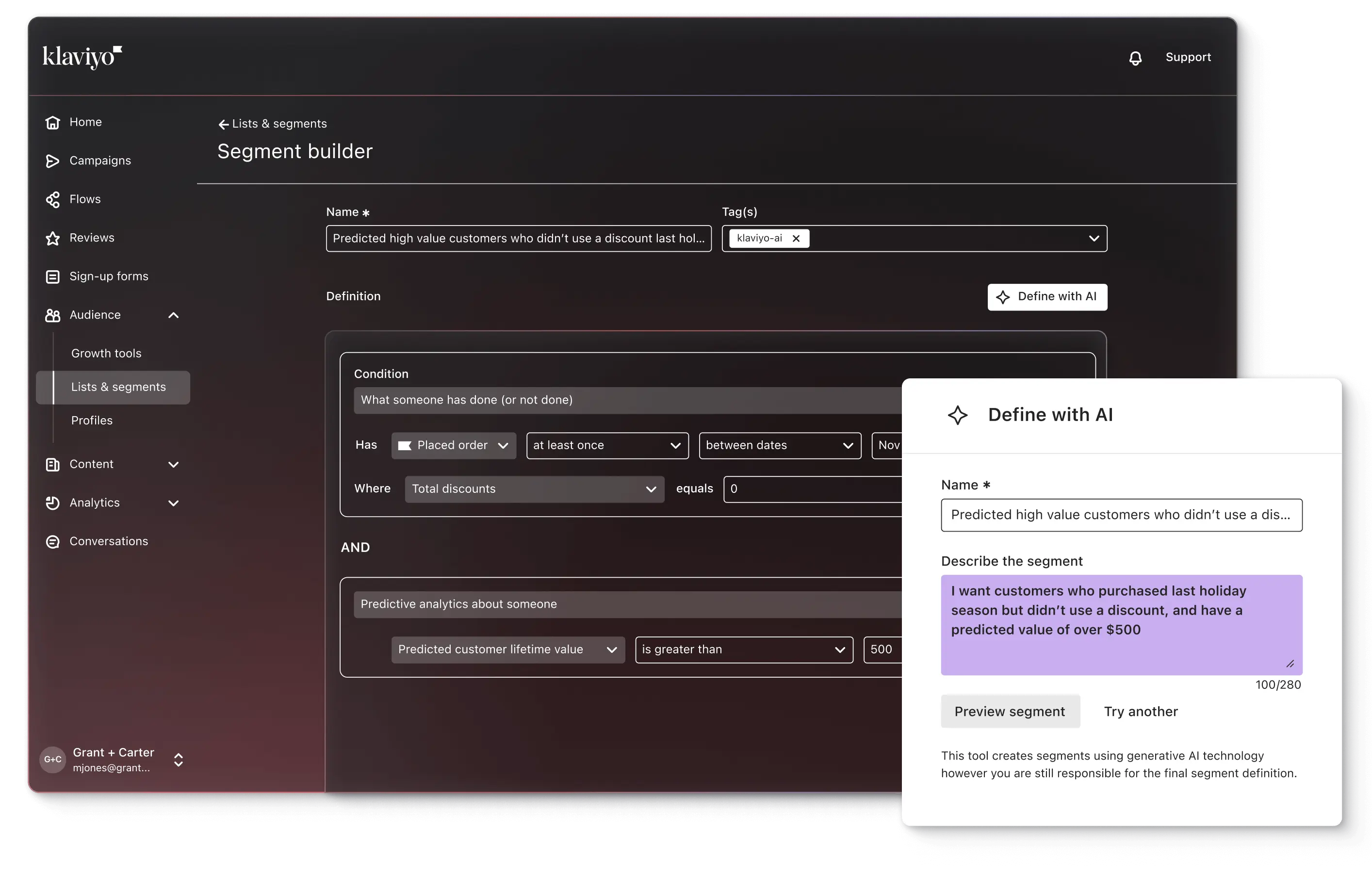Image resolution: width=1372 pixels, height=878 pixels.
Task: Go back via Lists & segments arrow
Action: [x=224, y=124]
